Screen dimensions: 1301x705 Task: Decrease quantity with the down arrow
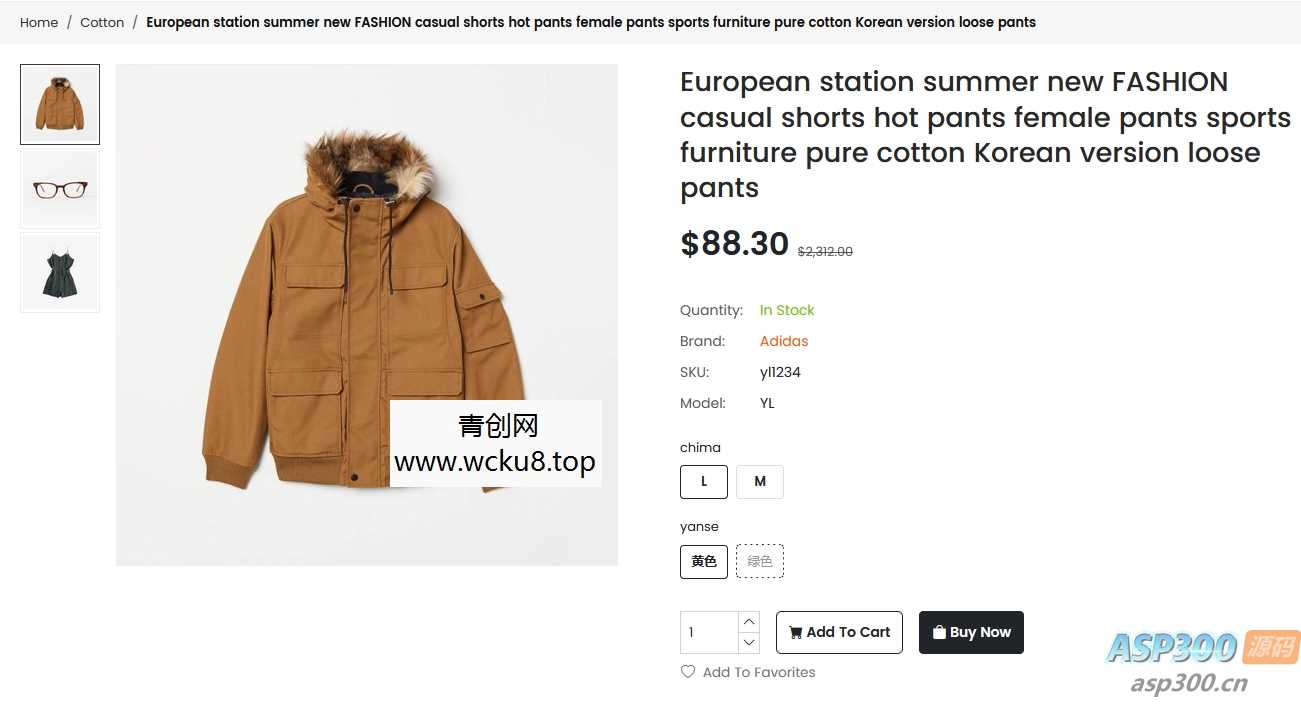(x=749, y=643)
